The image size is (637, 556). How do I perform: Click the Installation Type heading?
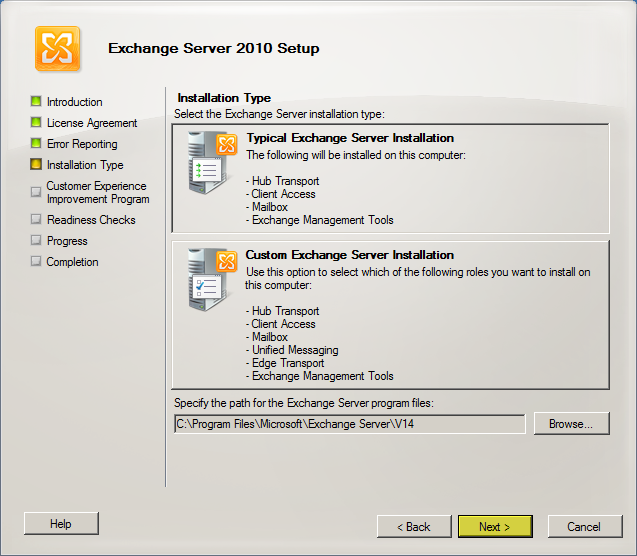(x=224, y=98)
